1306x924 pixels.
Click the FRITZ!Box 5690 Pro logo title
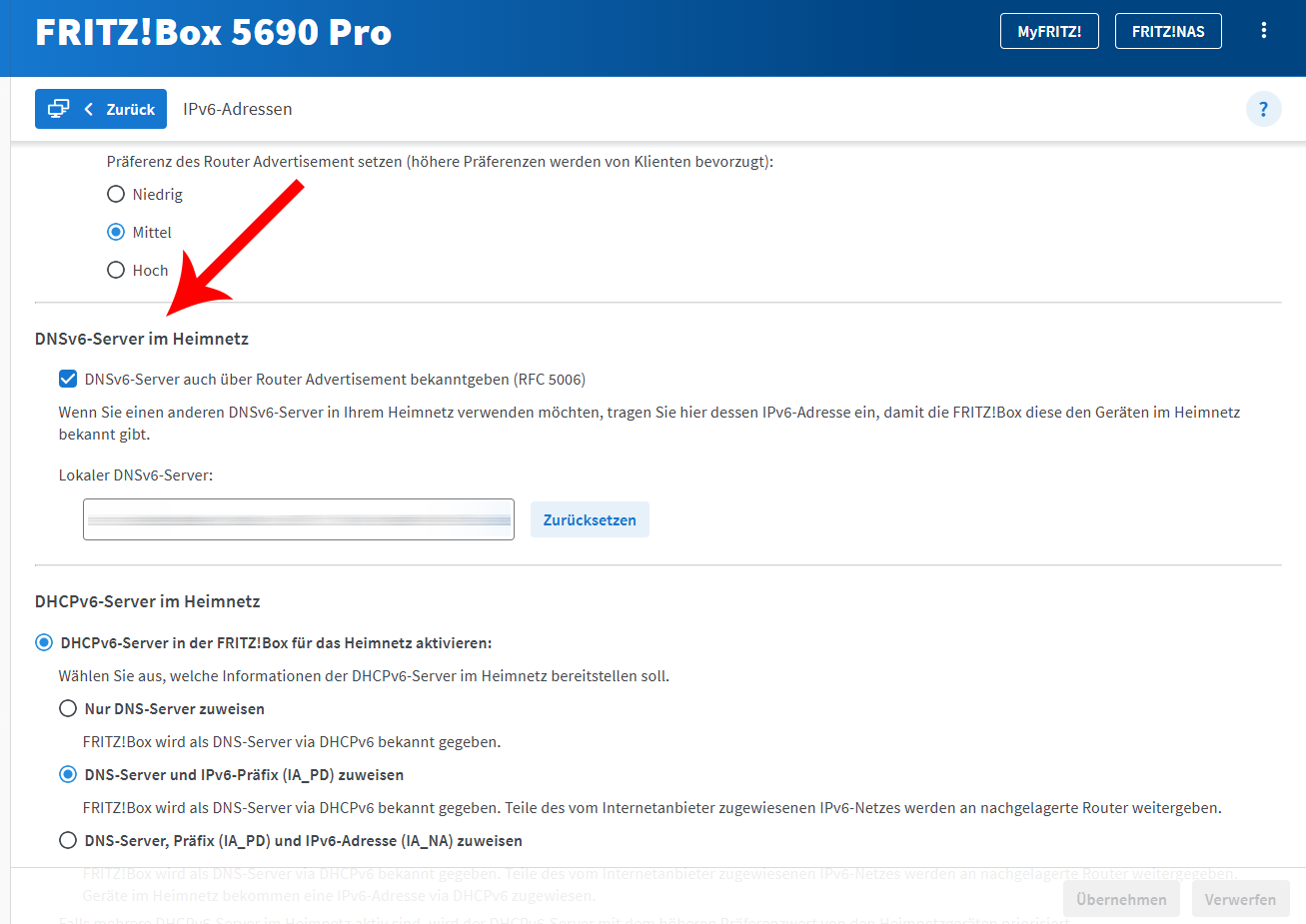pyautogui.click(x=213, y=32)
